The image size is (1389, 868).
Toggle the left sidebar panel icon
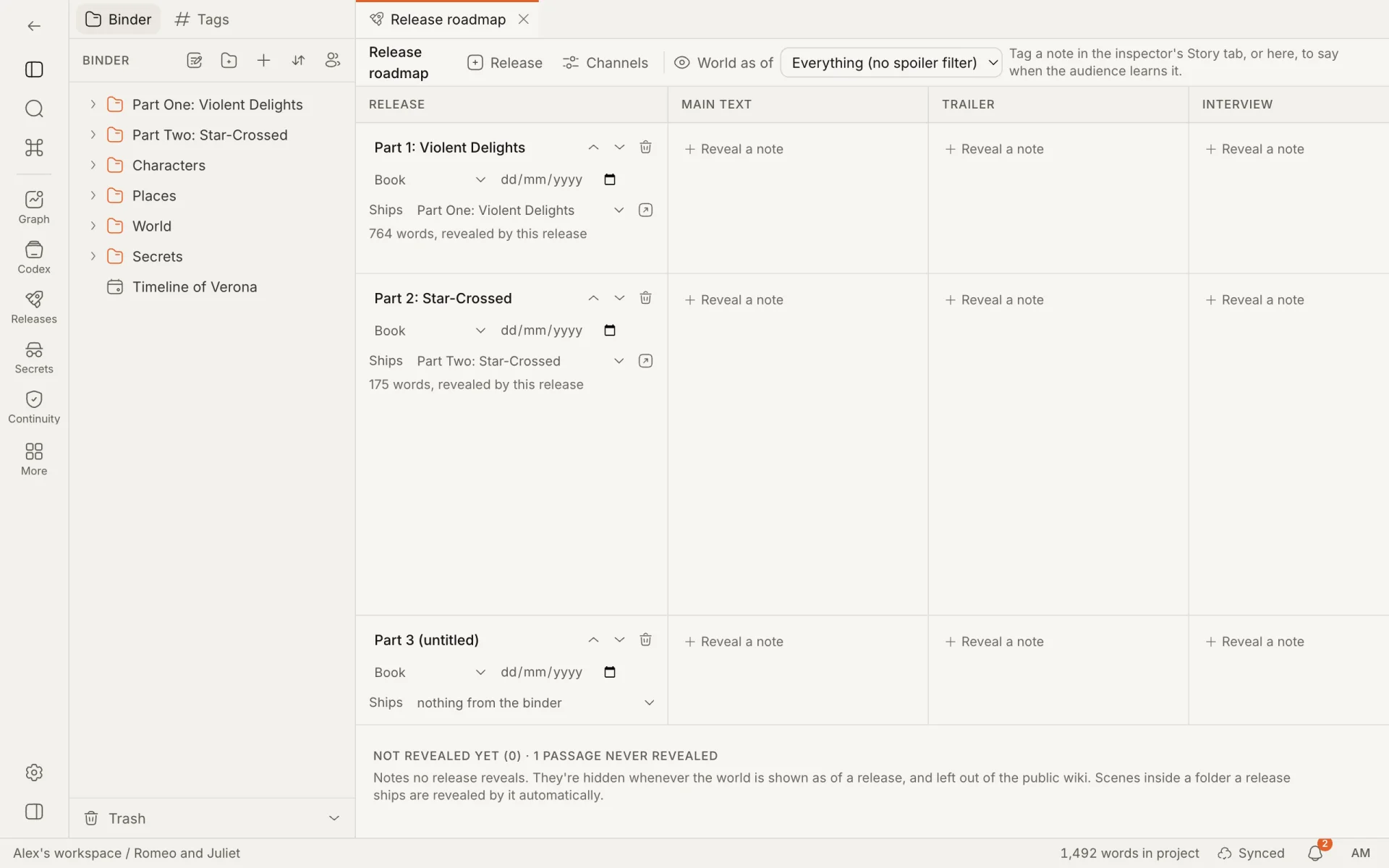[x=34, y=69]
